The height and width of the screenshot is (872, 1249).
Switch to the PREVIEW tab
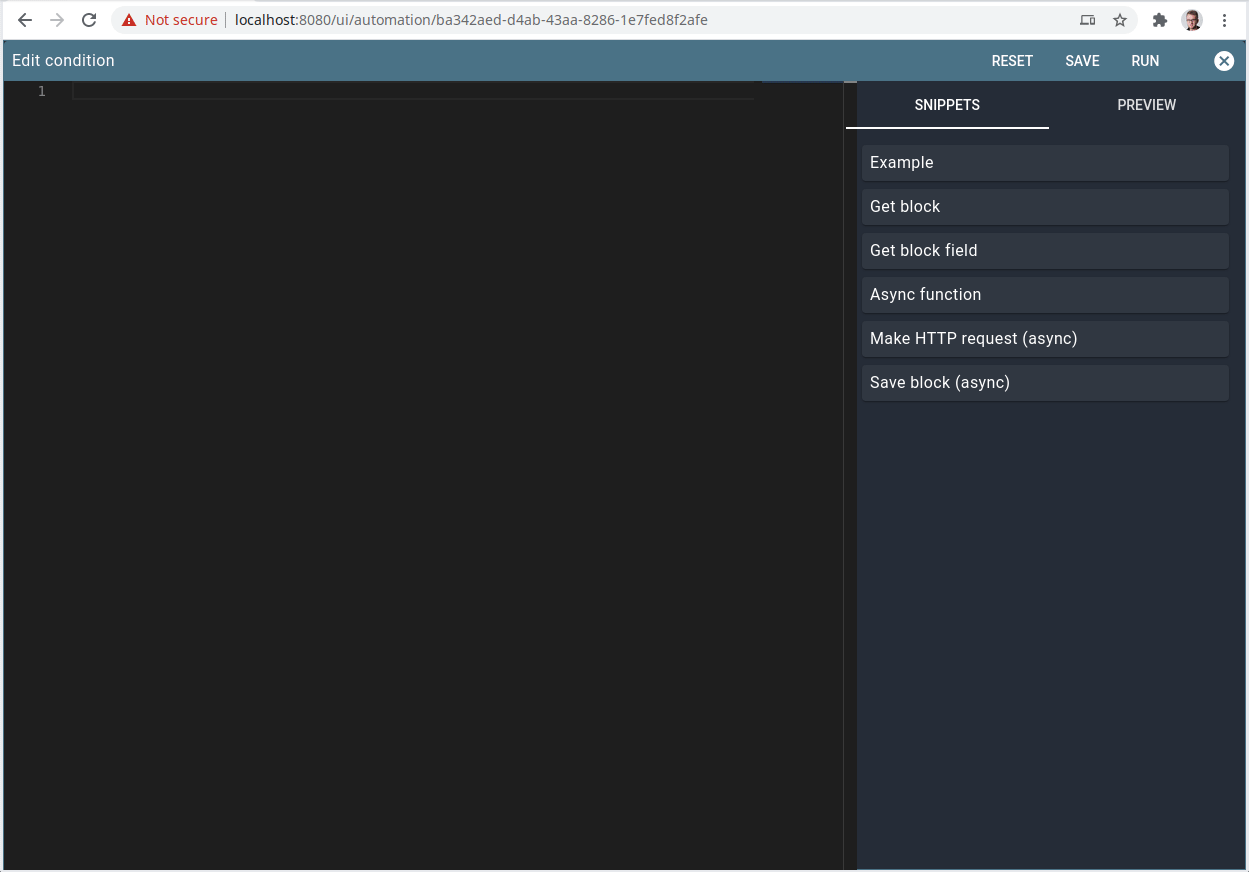[x=1147, y=105]
